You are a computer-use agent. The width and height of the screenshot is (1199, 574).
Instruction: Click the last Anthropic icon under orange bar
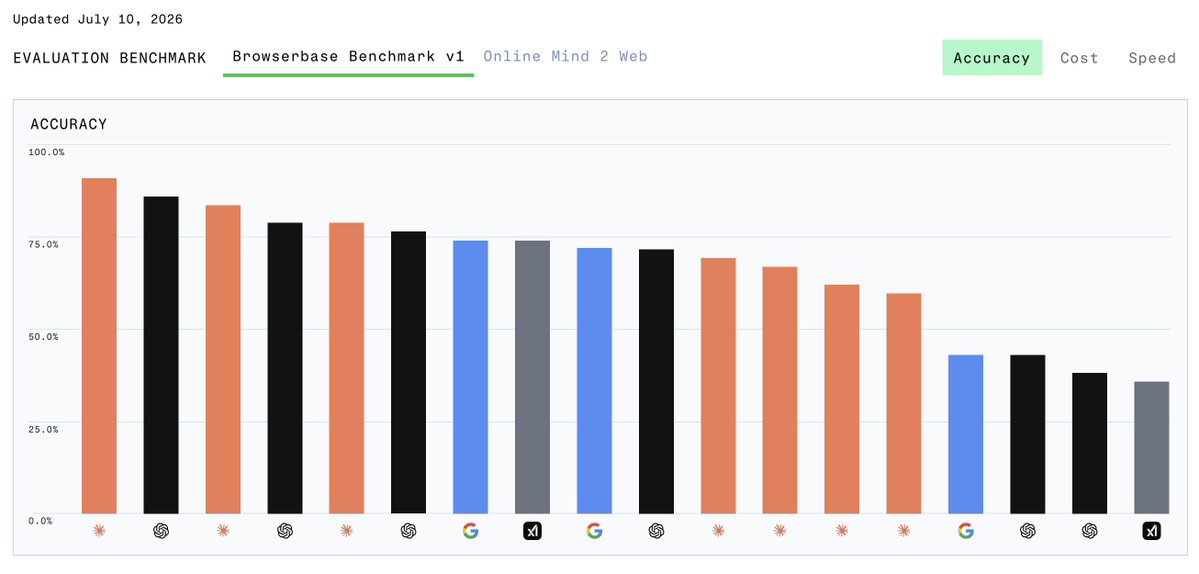[x=904, y=530]
